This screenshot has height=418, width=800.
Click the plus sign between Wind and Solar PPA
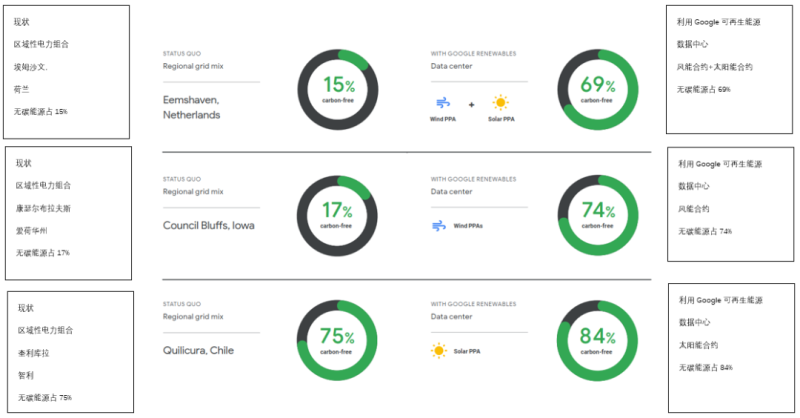click(x=472, y=104)
